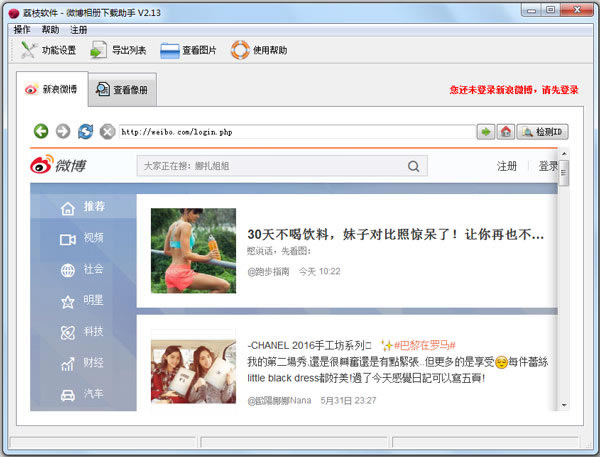Click the #巴黎在罗马# hashtag link

pos(425,346)
